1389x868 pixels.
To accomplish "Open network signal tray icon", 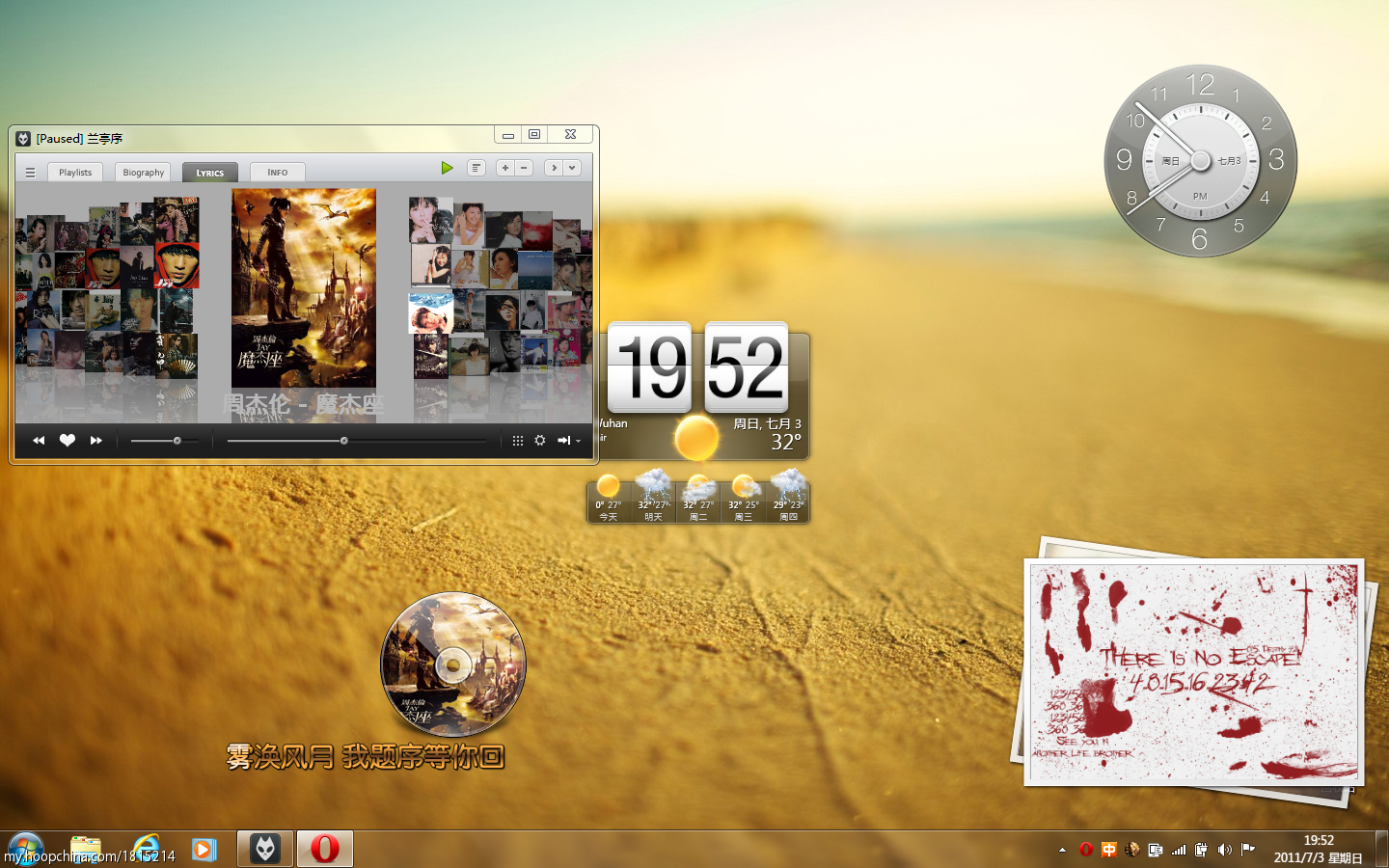I will pyautogui.click(x=1178, y=850).
